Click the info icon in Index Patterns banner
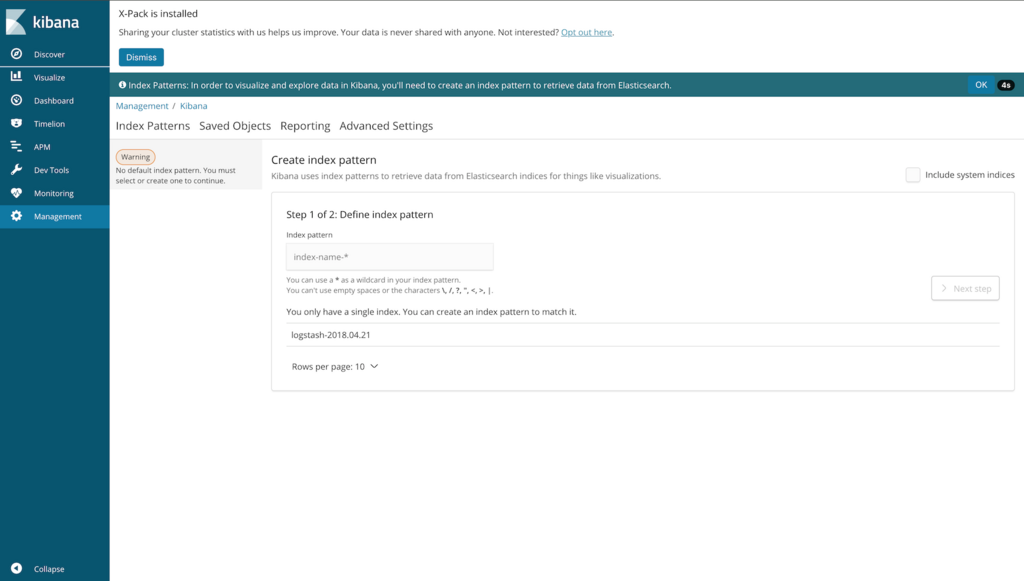1024x581 pixels. click(122, 85)
